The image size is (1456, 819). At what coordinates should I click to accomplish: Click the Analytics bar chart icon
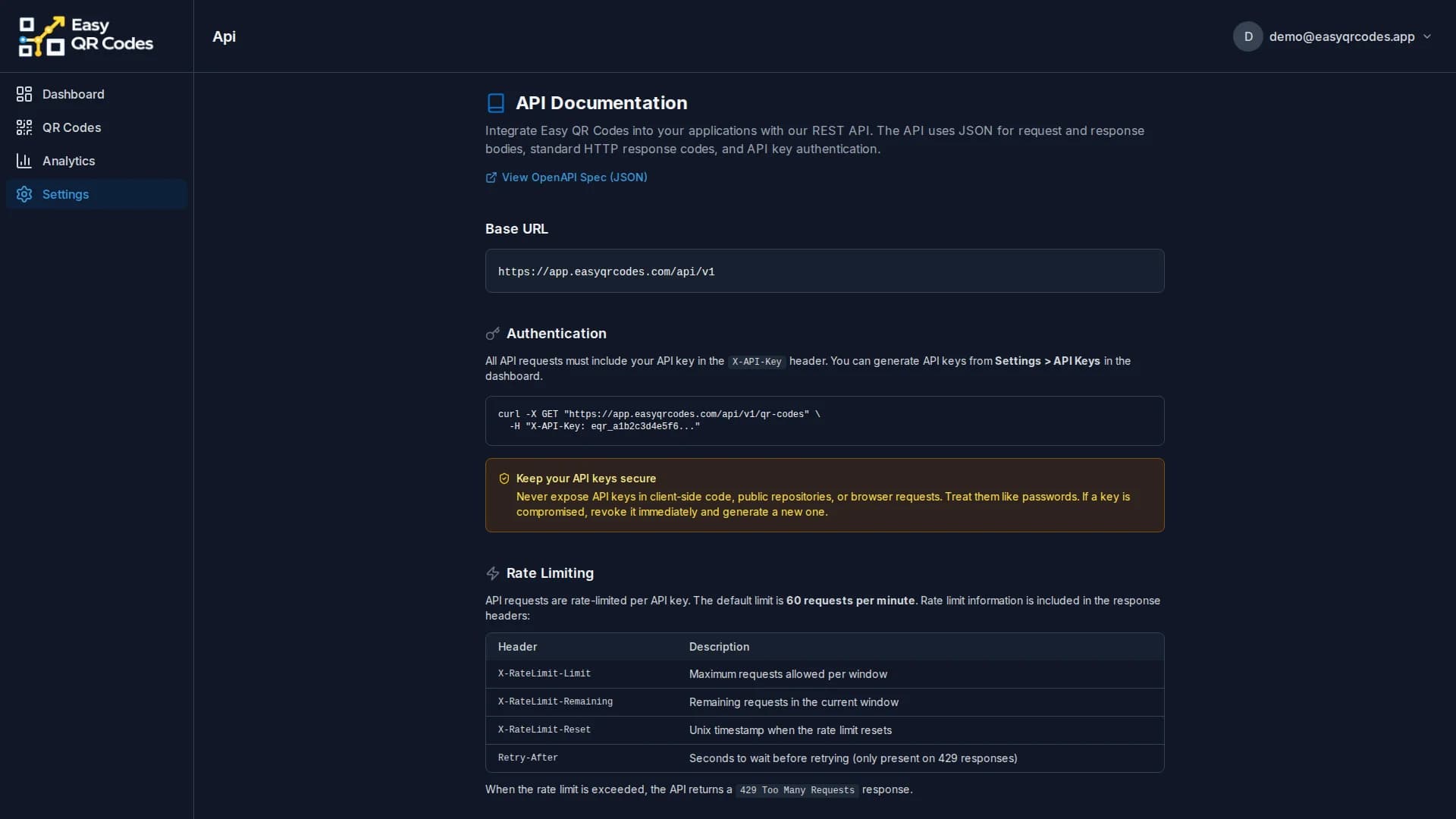24,161
